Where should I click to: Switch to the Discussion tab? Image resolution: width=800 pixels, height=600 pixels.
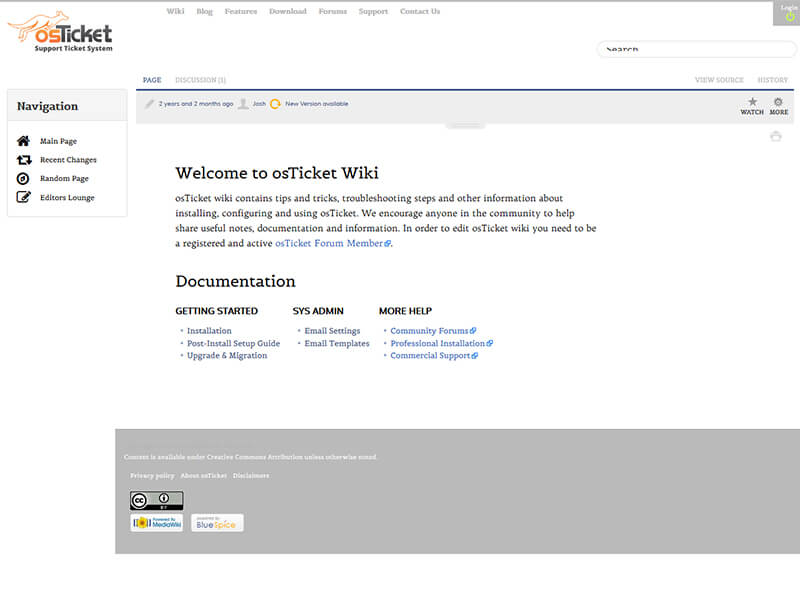pos(200,80)
